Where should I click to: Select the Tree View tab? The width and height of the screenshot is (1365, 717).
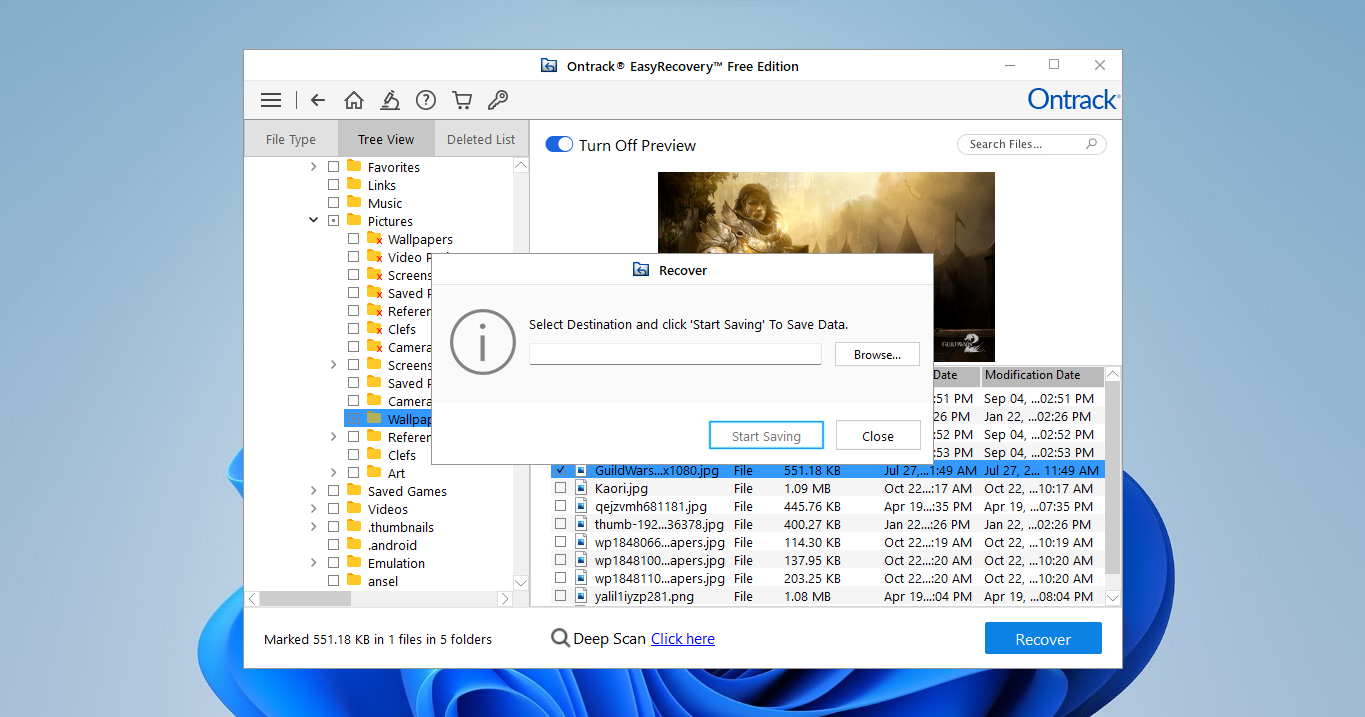pyautogui.click(x=386, y=139)
